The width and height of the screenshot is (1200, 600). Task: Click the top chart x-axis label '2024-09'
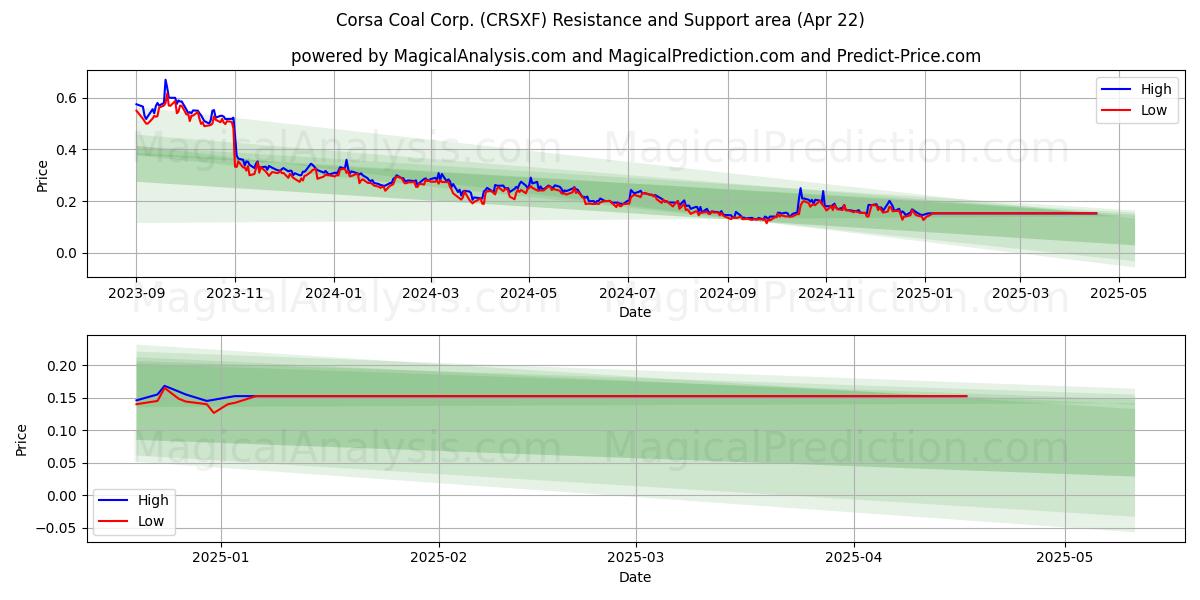coord(727,293)
